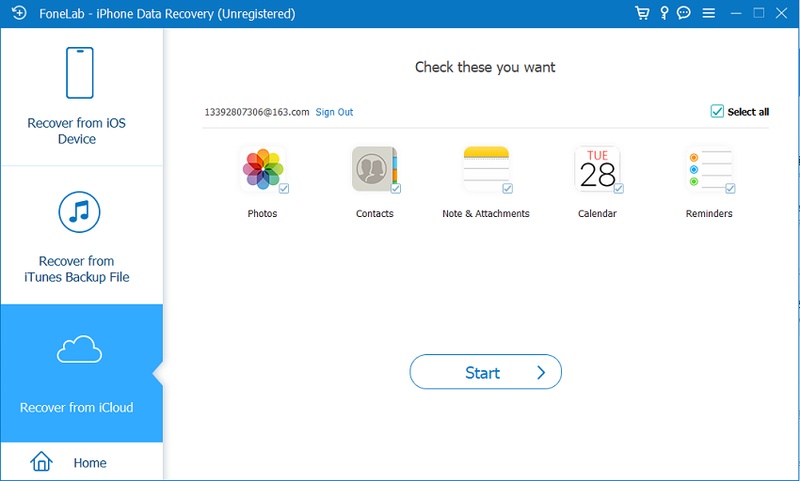The width and height of the screenshot is (800, 481).
Task: Select the Recover from iCloud tab label
Action: pyautogui.click(x=77, y=408)
